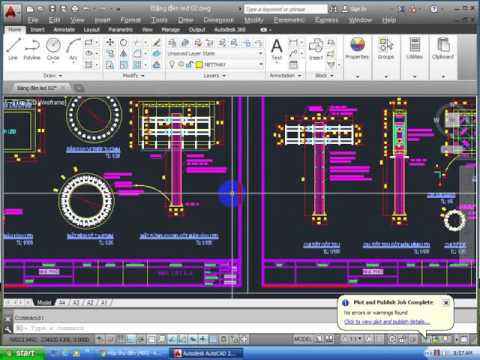
Task: Click the Save icon in Quick Access toolbar
Action: point(53,9)
